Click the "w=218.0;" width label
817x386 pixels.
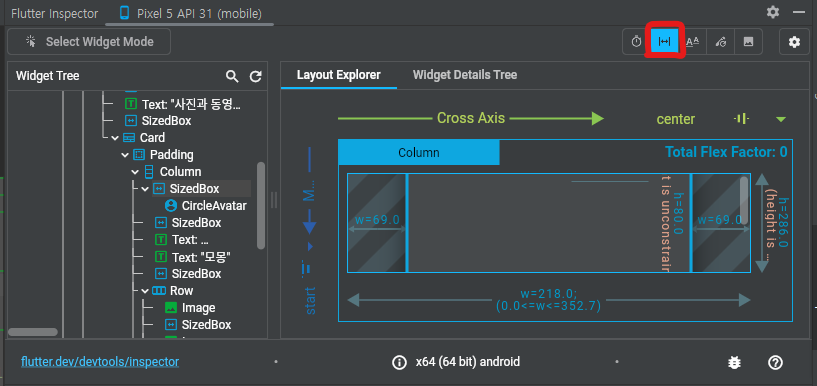[x=549, y=294]
